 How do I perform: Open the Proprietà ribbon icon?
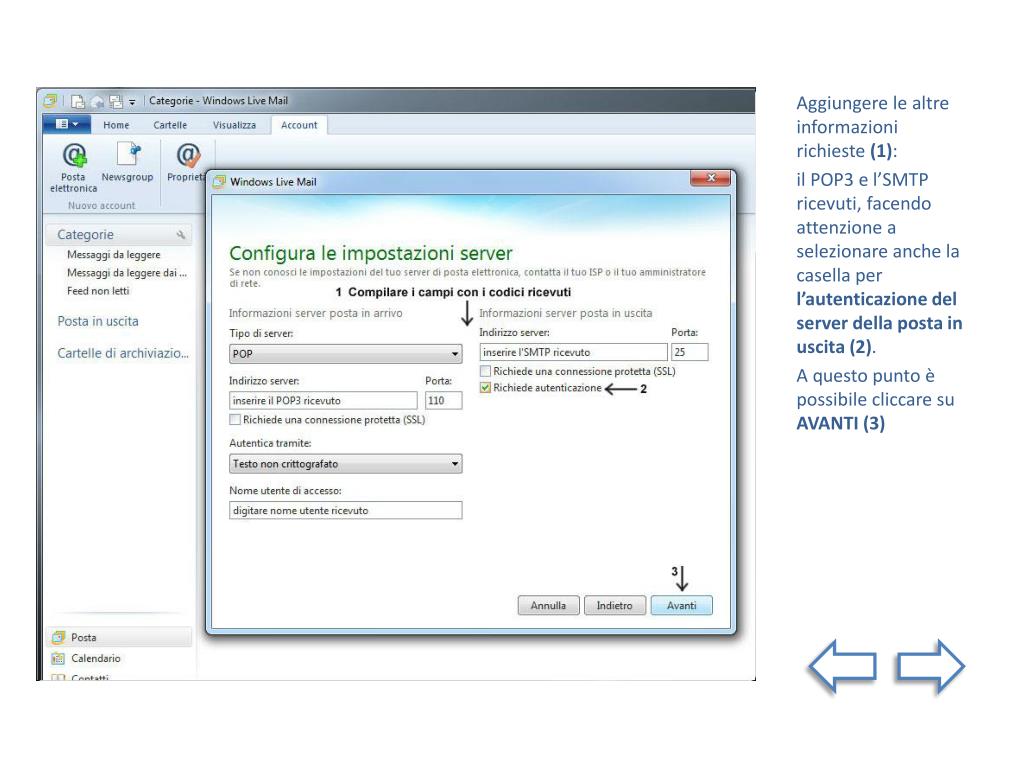pos(187,155)
